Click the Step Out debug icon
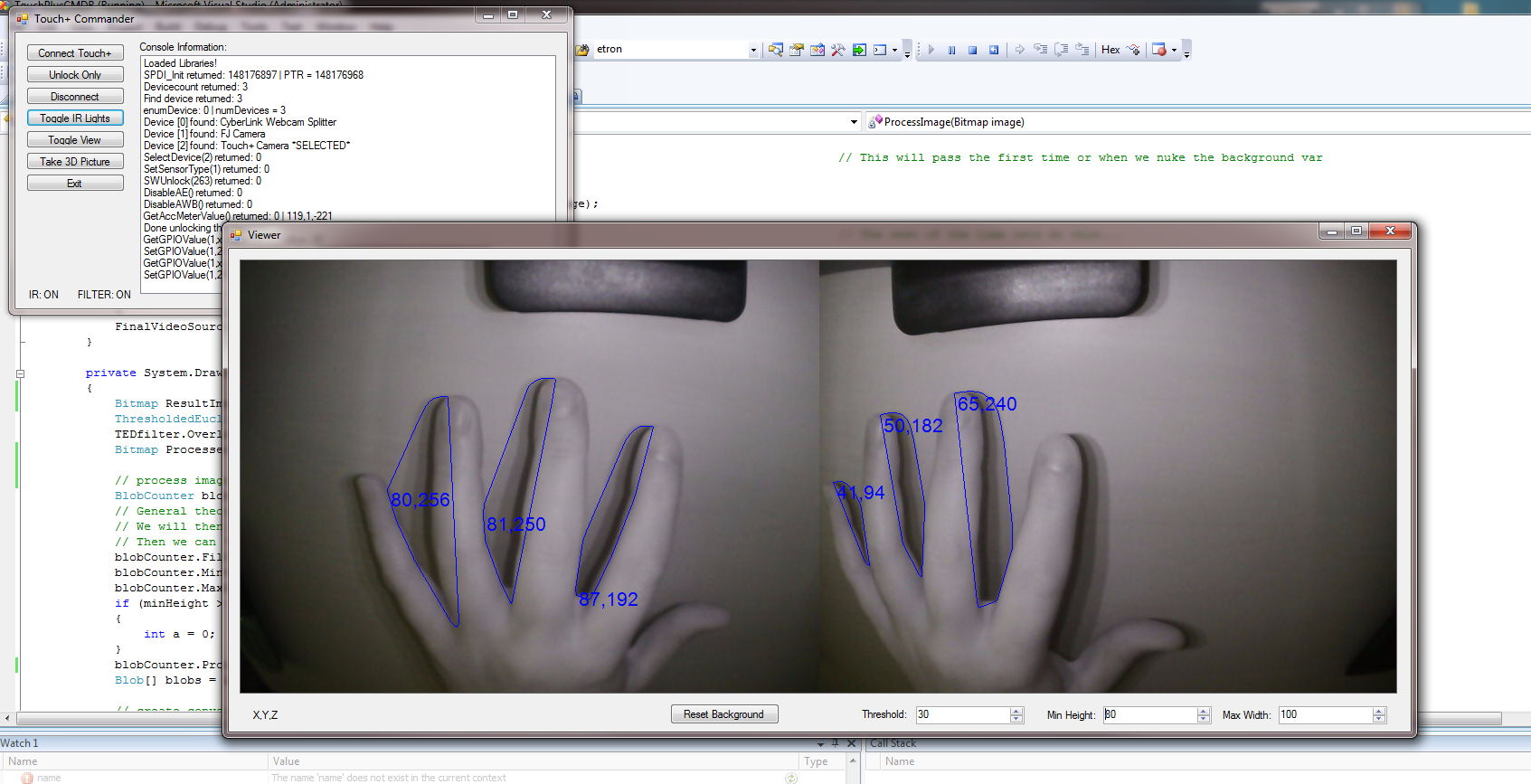This screenshot has width=1531, height=784. tap(1082, 50)
